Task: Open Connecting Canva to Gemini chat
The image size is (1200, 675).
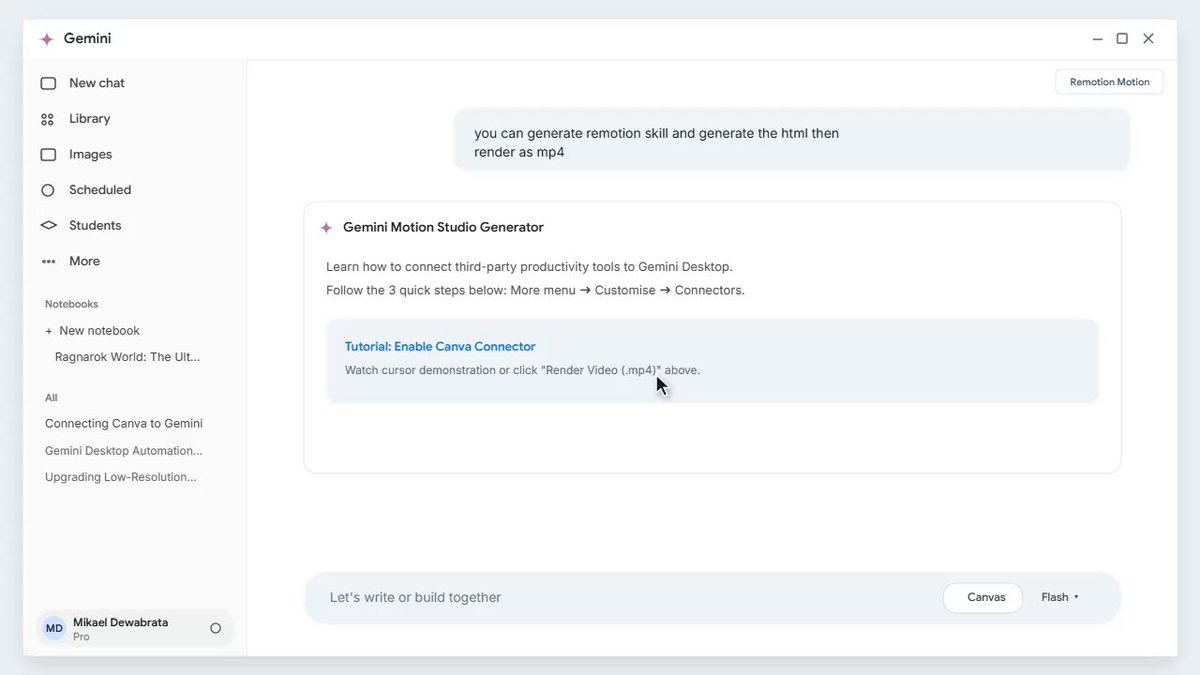Action: point(124,424)
